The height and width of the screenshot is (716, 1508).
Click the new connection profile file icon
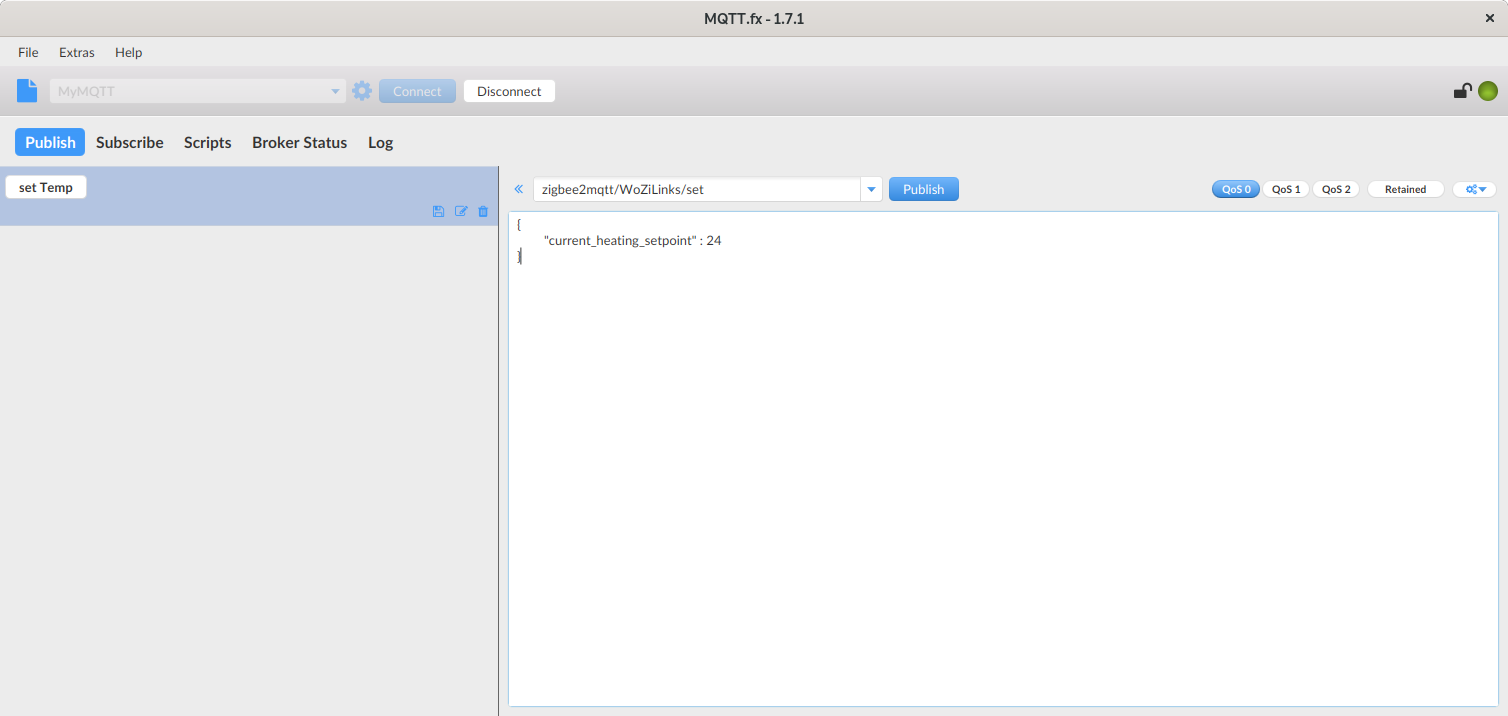point(27,91)
